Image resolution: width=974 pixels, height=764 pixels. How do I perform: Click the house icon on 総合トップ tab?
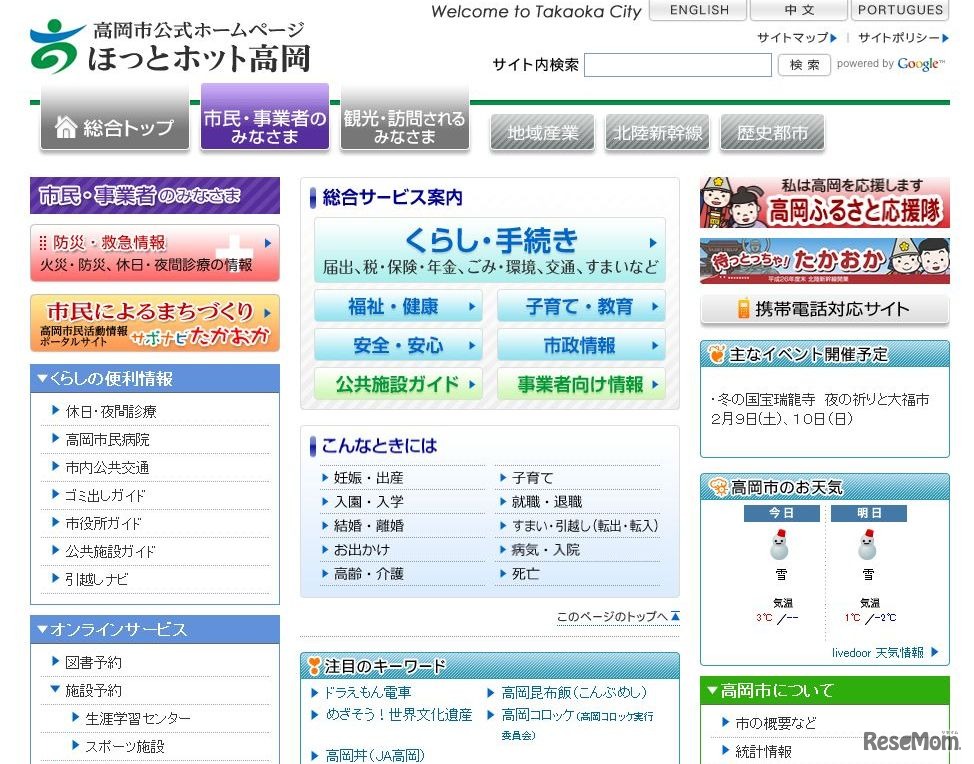point(66,127)
